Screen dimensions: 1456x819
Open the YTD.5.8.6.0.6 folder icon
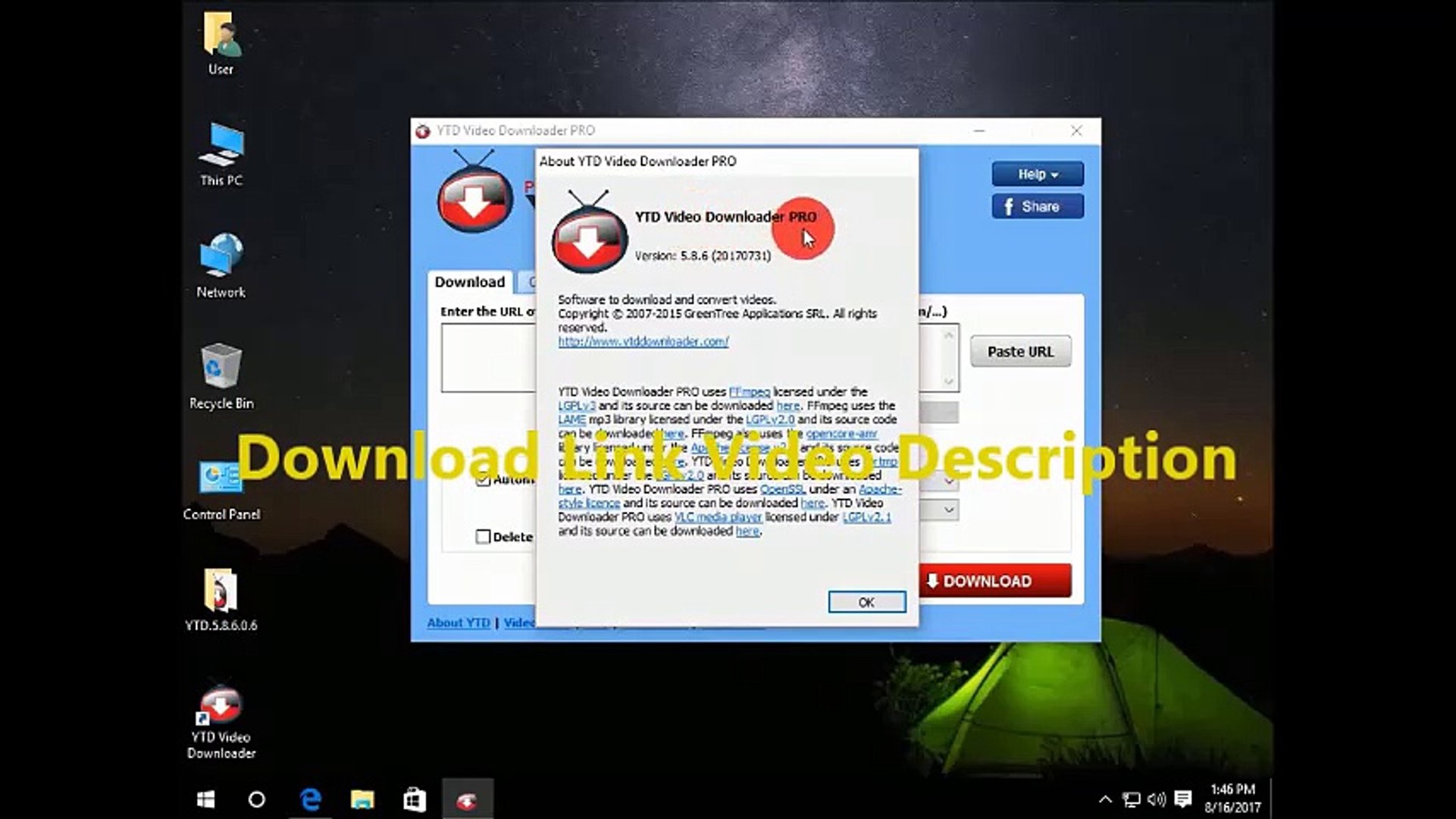coord(221,600)
